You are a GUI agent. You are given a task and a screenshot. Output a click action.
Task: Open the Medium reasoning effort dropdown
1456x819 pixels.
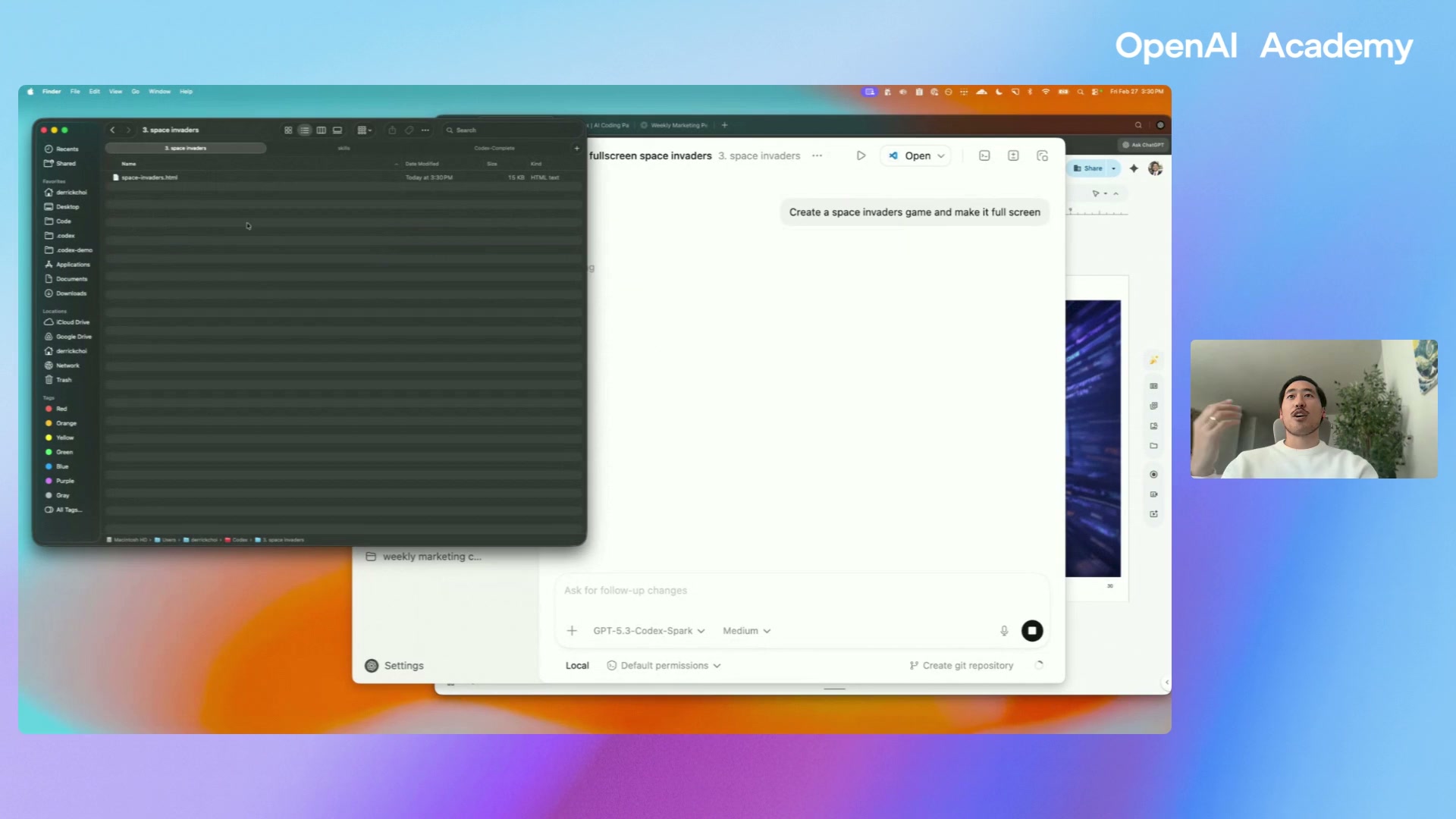tap(746, 631)
